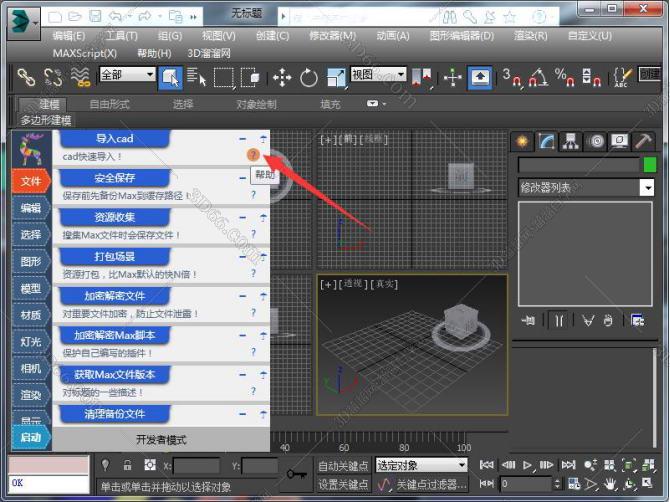Click the 导入cad button
The width and height of the screenshot is (670, 502).
114,138
